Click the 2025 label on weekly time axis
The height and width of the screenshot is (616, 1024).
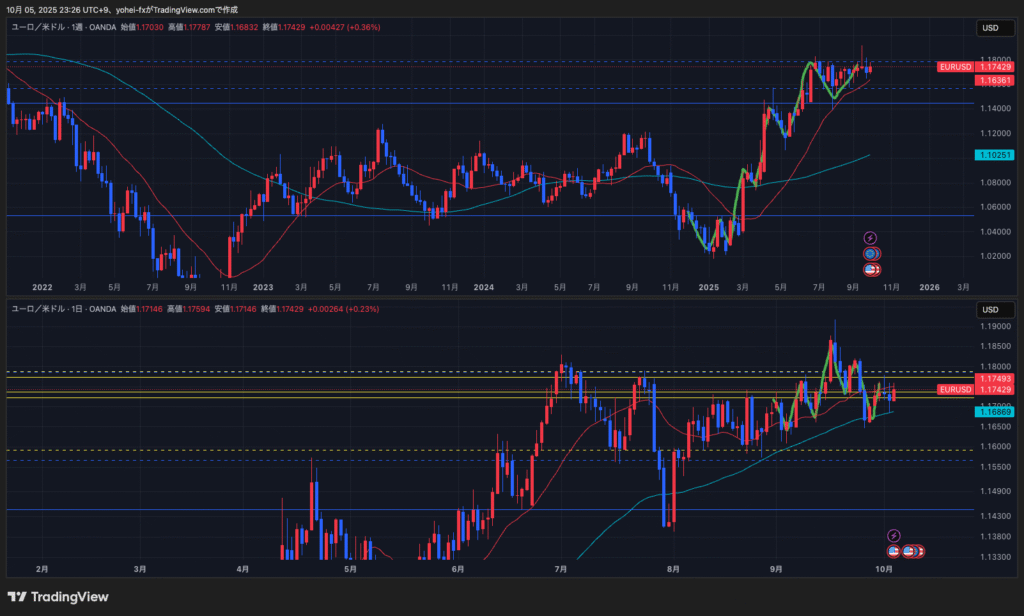pos(709,287)
